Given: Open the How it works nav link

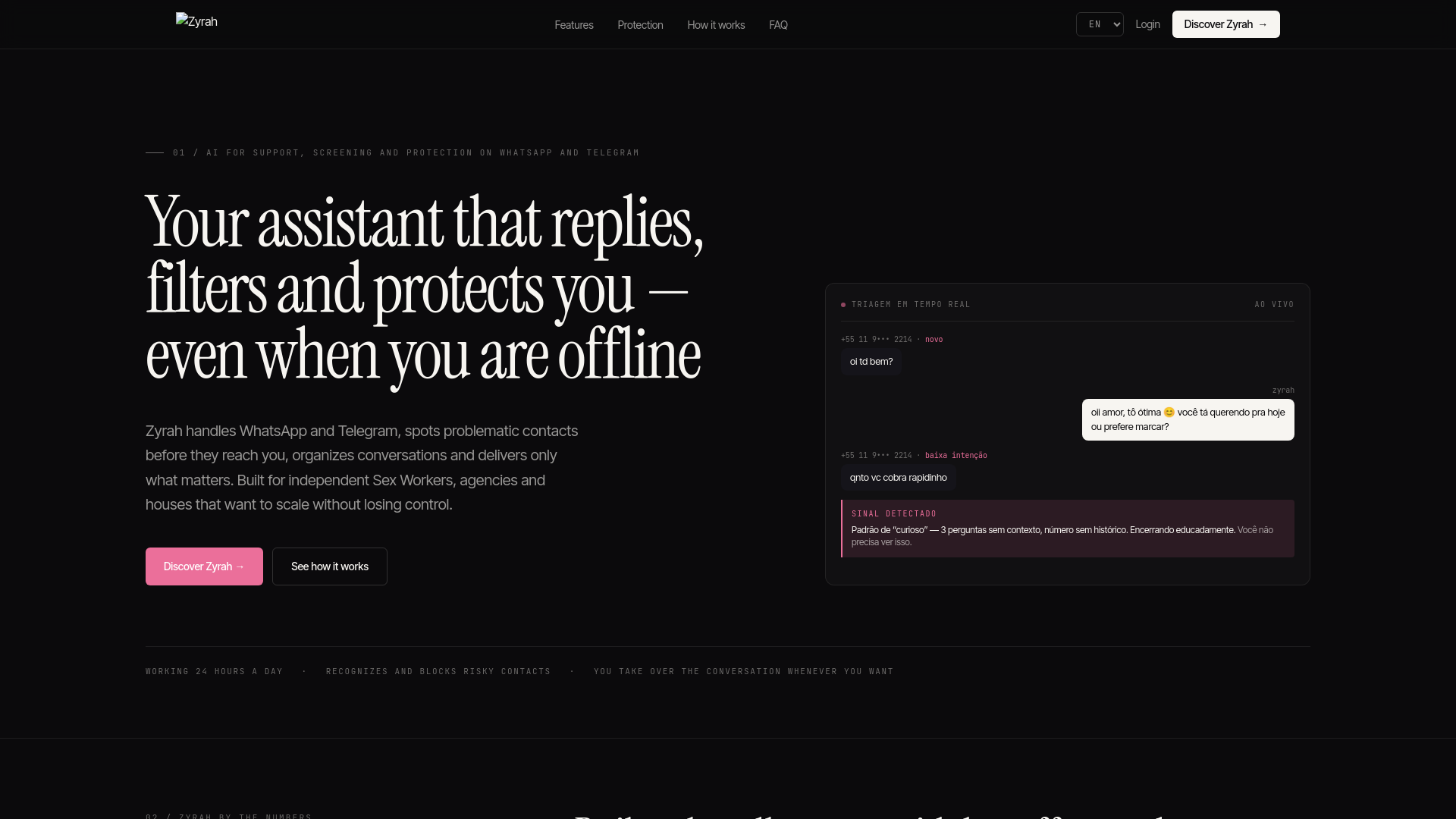Looking at the screenshot, I should [x=716, y=25].
